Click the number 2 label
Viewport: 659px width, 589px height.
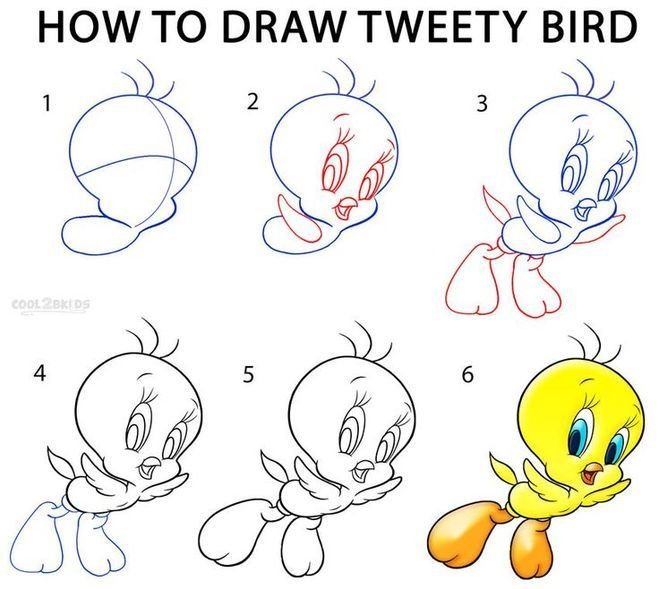[252, 102]
